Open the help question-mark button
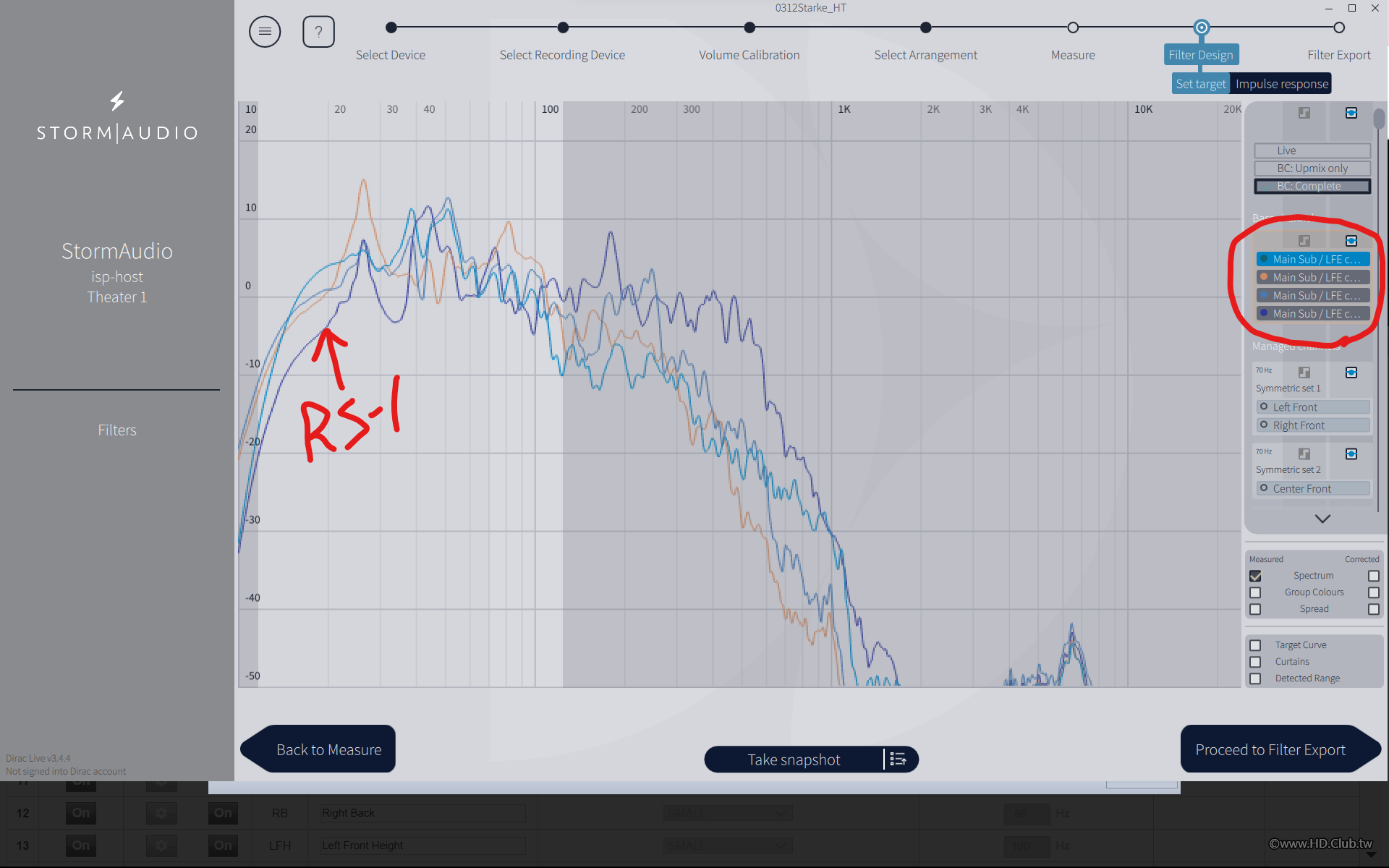The width and height of the screenshot is (1389, 868). tap(318, 32)
